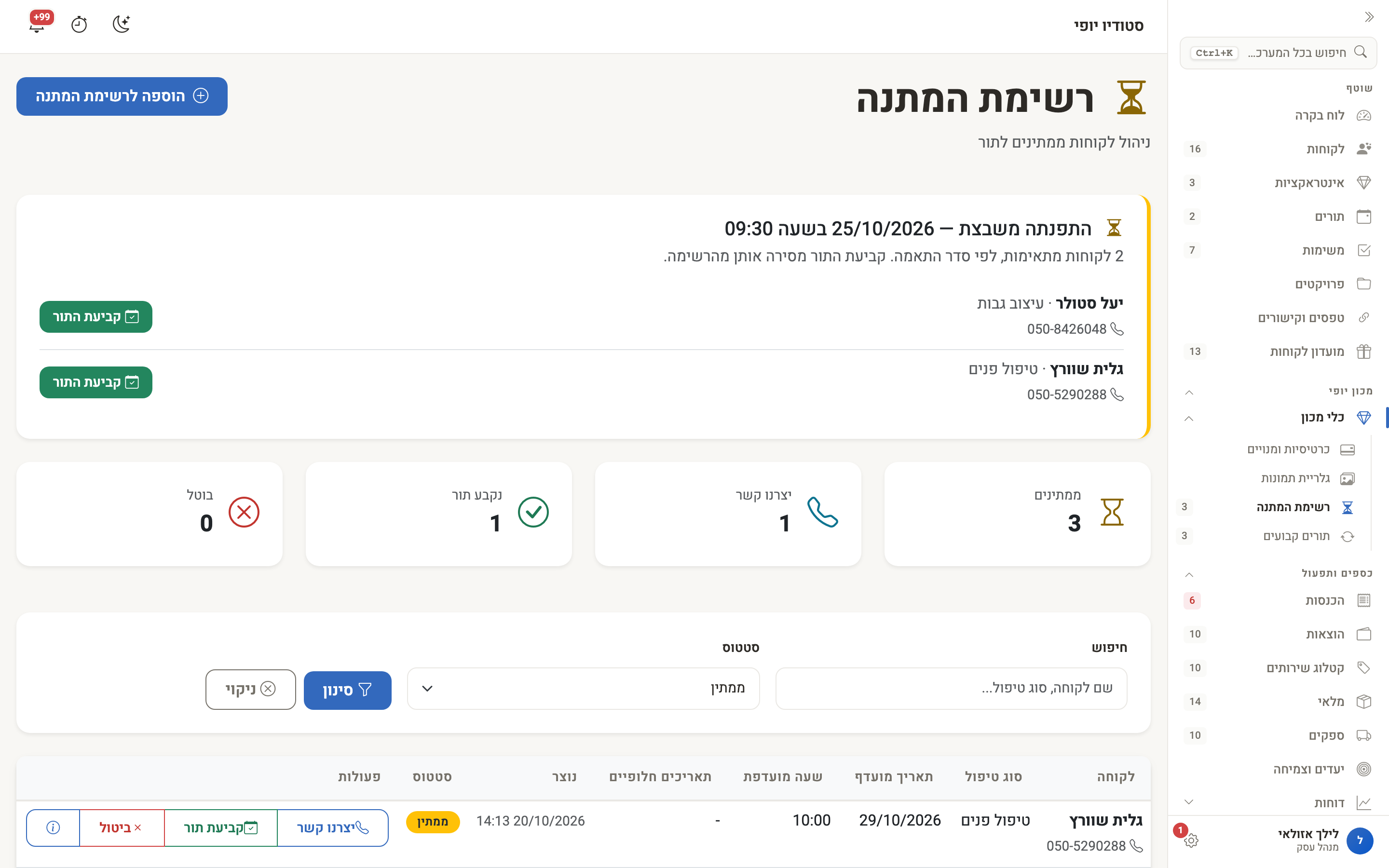Screen dimensions: 1389x868
Task: Open the סטטוס dropdown showing ממתין
Action: [x=583, y=688]
